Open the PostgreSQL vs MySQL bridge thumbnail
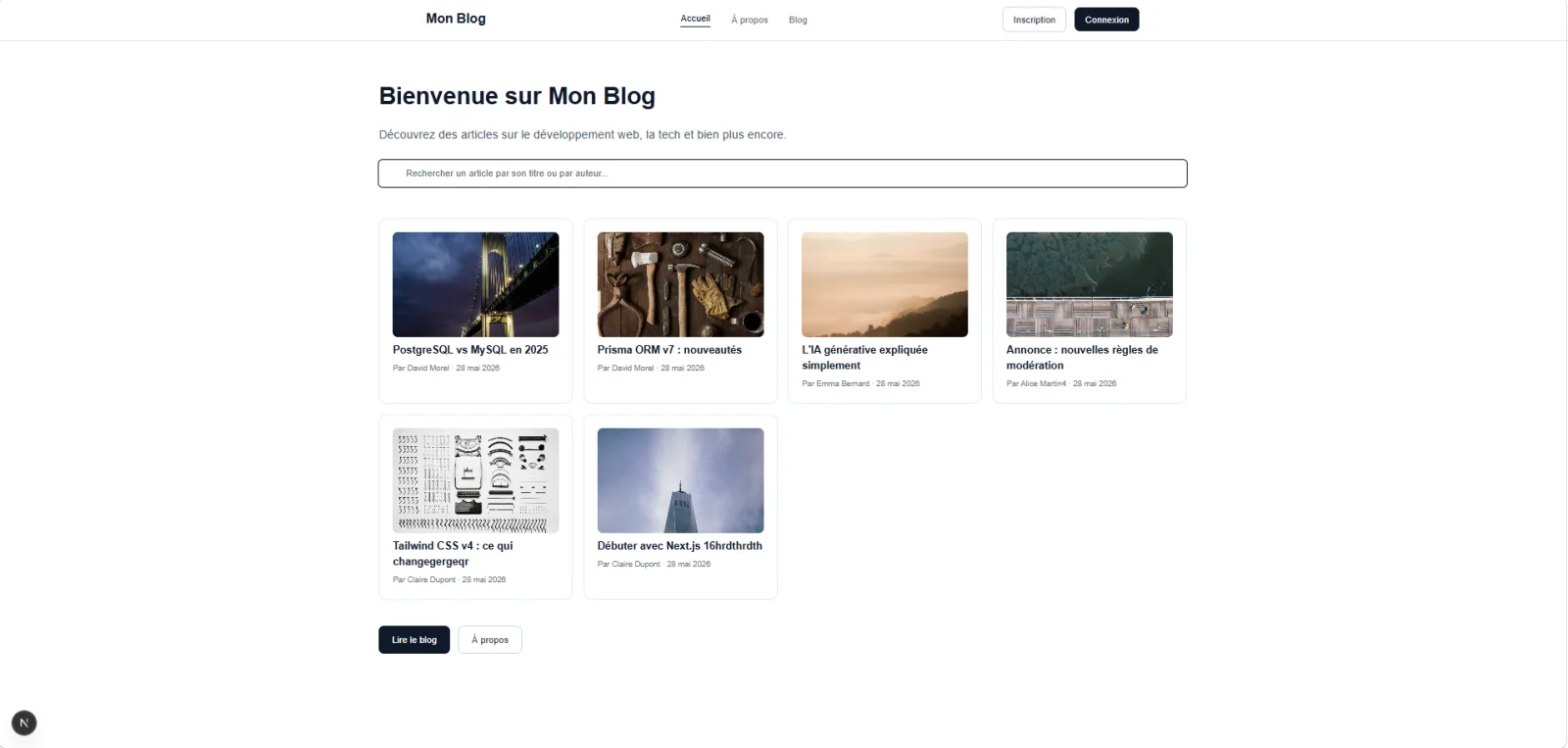 [x=475, y=284]
